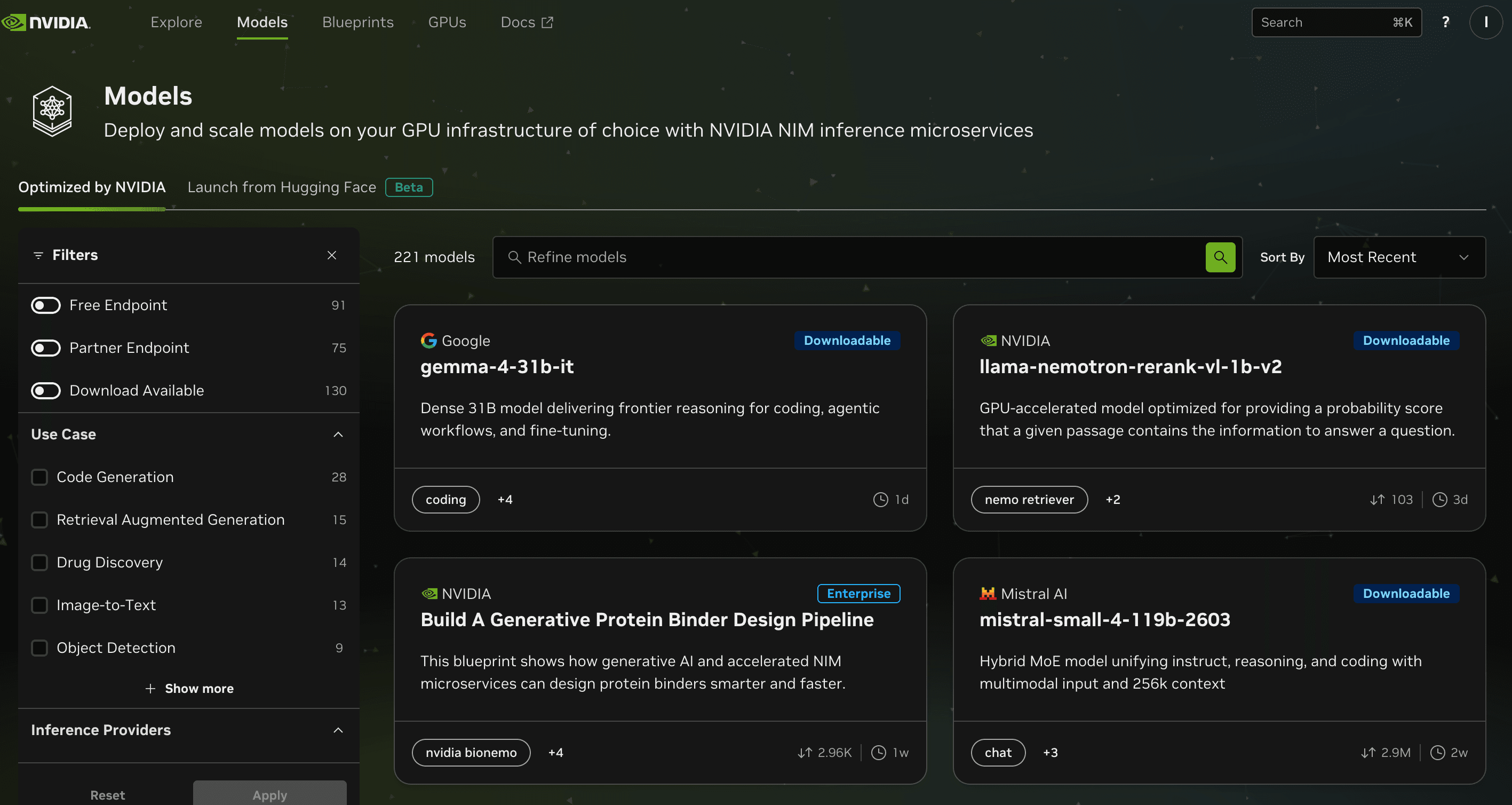Click the NVIDIA logo in header

(x=46, y=22)
